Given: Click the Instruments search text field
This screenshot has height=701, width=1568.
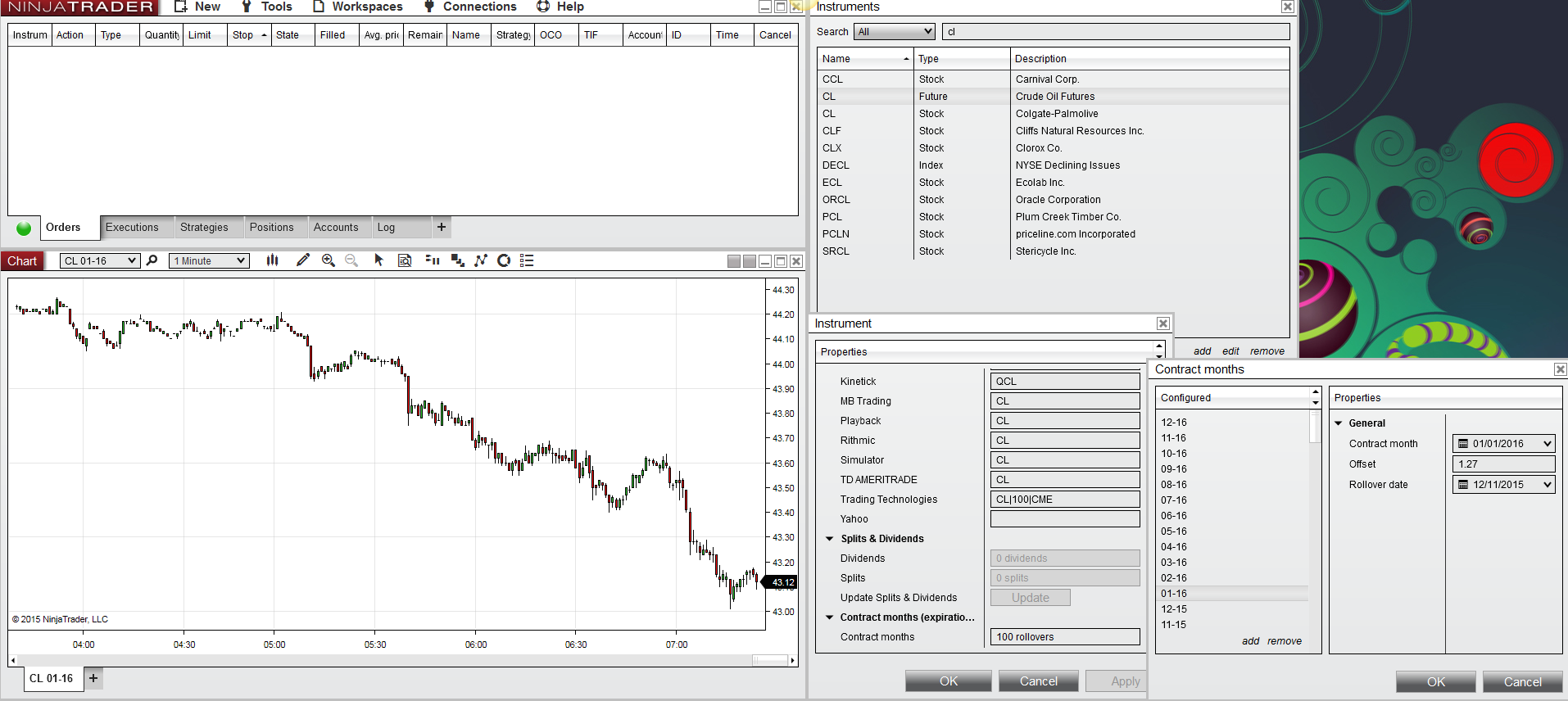Looking at the screenshot, I should tap(1116, 32).
